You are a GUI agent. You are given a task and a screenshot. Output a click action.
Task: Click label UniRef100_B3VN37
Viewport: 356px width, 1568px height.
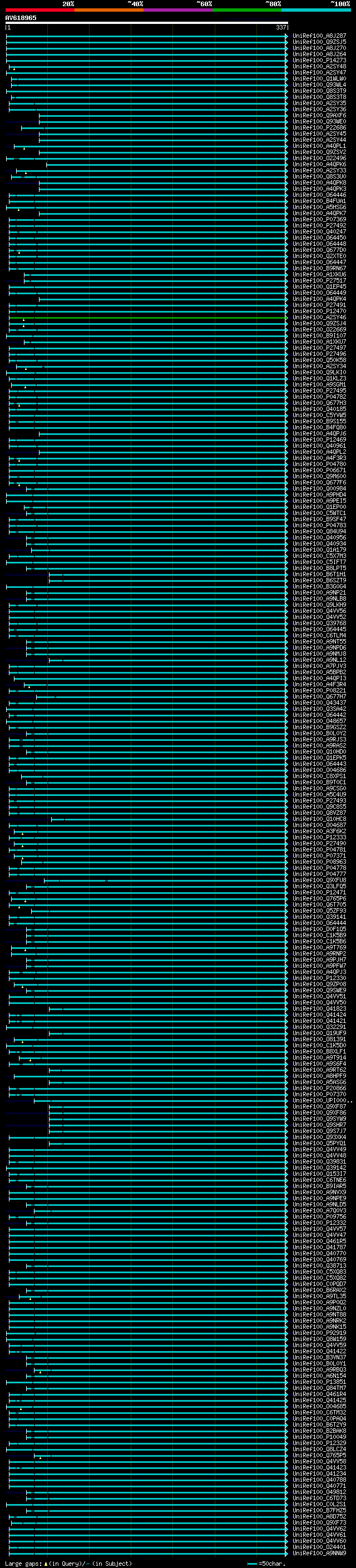(319, 1358)
